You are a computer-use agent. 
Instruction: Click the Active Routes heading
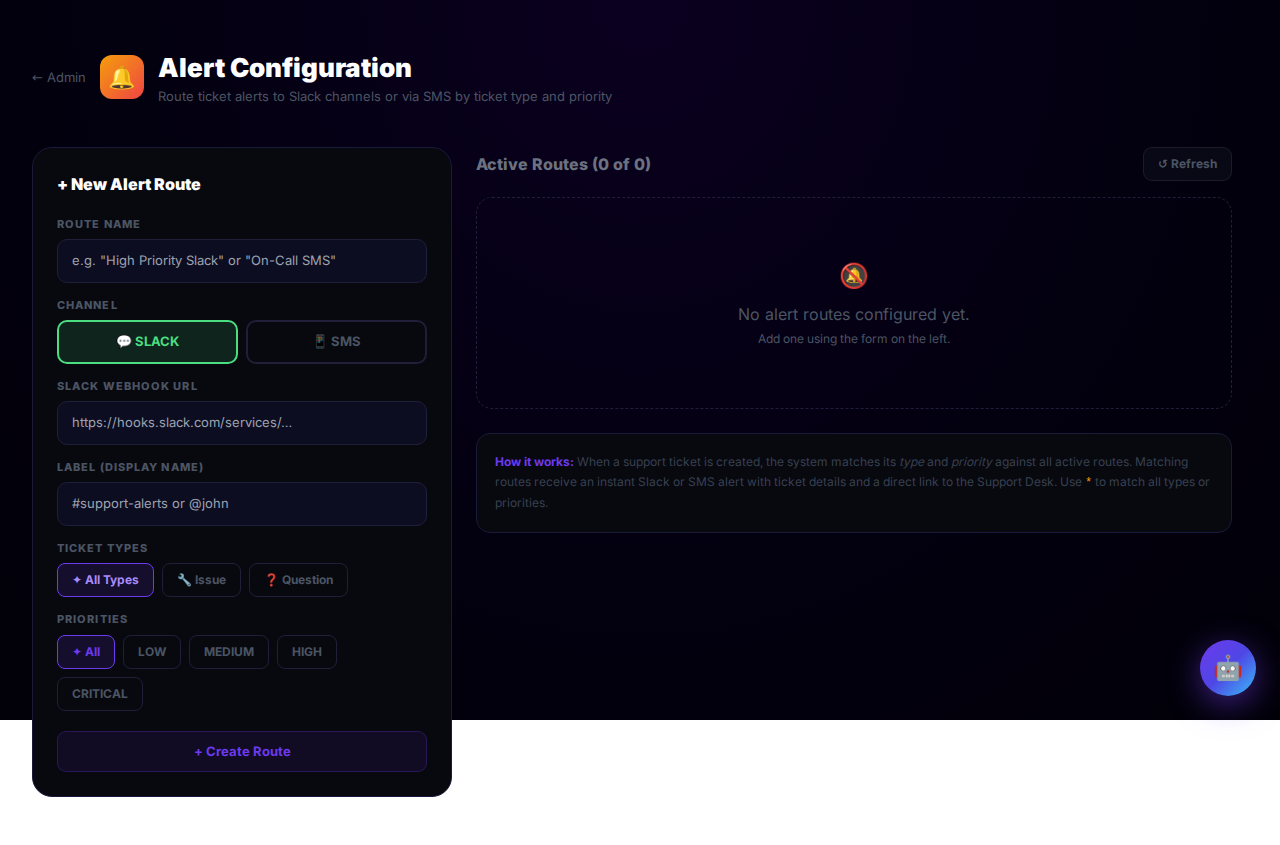coord(563,164)
